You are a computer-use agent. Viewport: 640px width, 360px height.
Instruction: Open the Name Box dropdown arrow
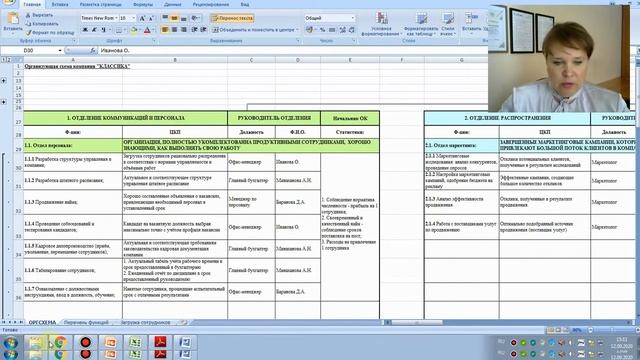point(60,51)
